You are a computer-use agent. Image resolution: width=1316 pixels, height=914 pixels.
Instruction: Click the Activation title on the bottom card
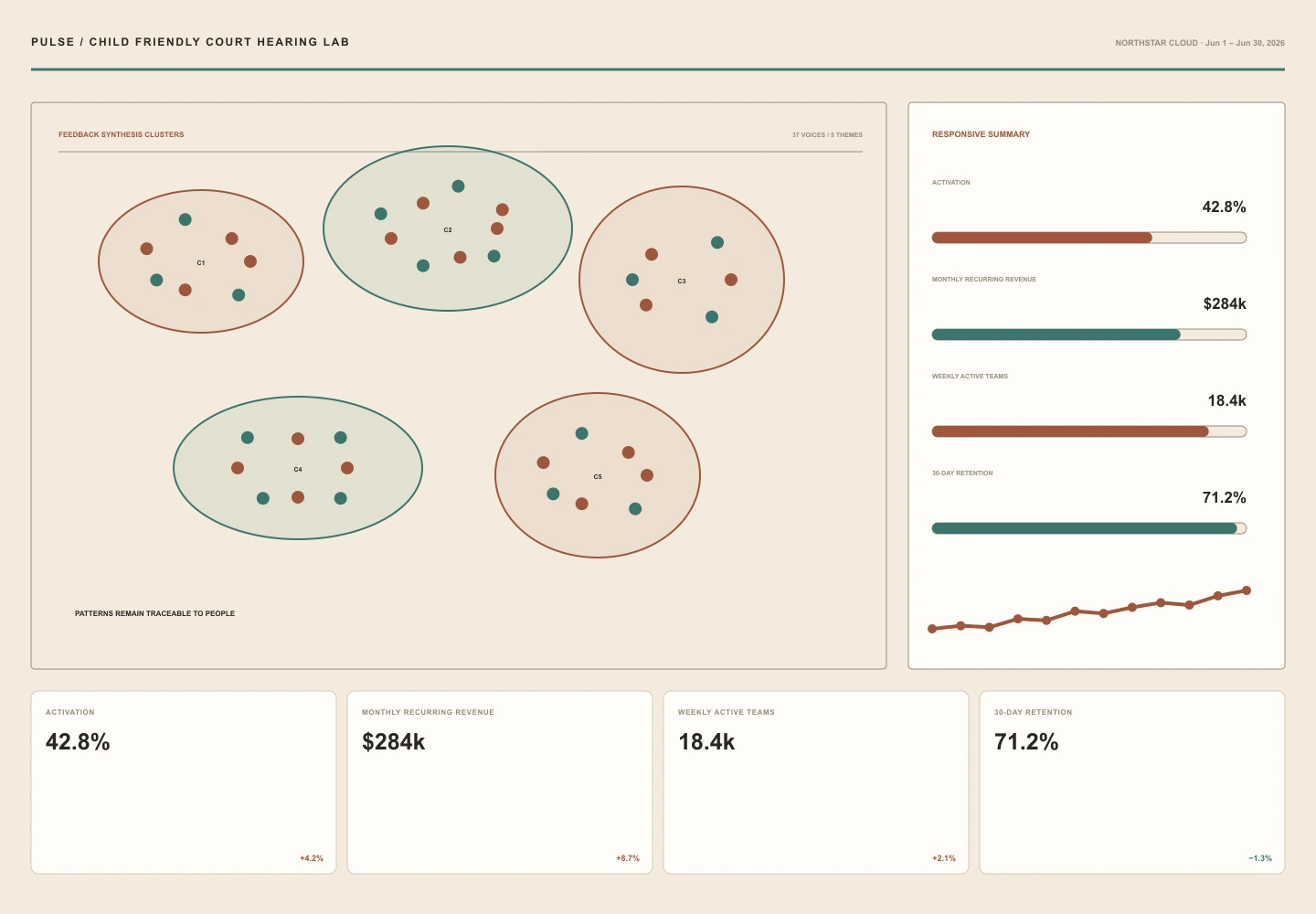70,712
